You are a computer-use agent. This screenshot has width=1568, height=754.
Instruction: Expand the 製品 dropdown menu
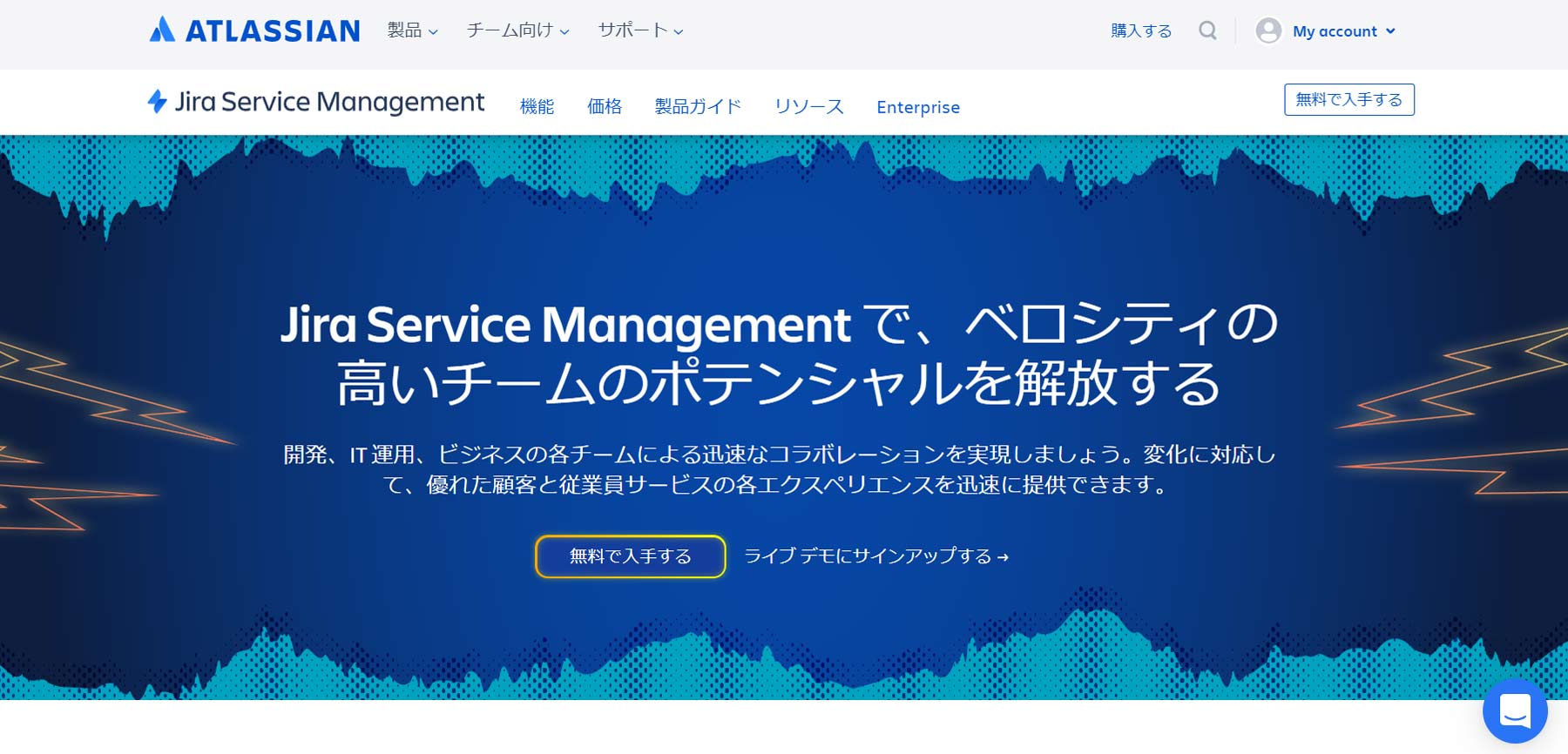pos(412,30)
